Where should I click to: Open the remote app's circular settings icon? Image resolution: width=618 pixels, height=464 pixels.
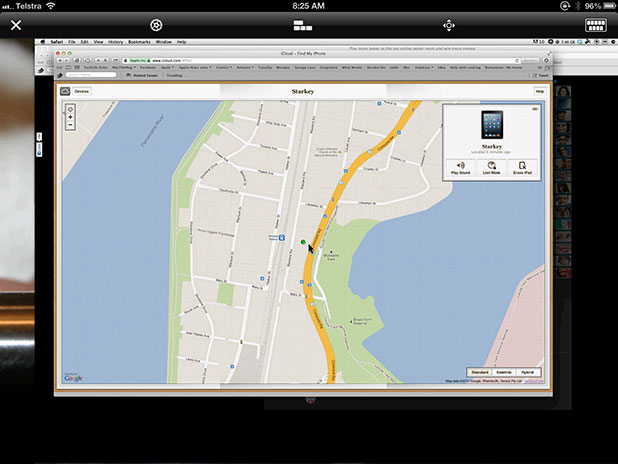click(x=156, y=25)
